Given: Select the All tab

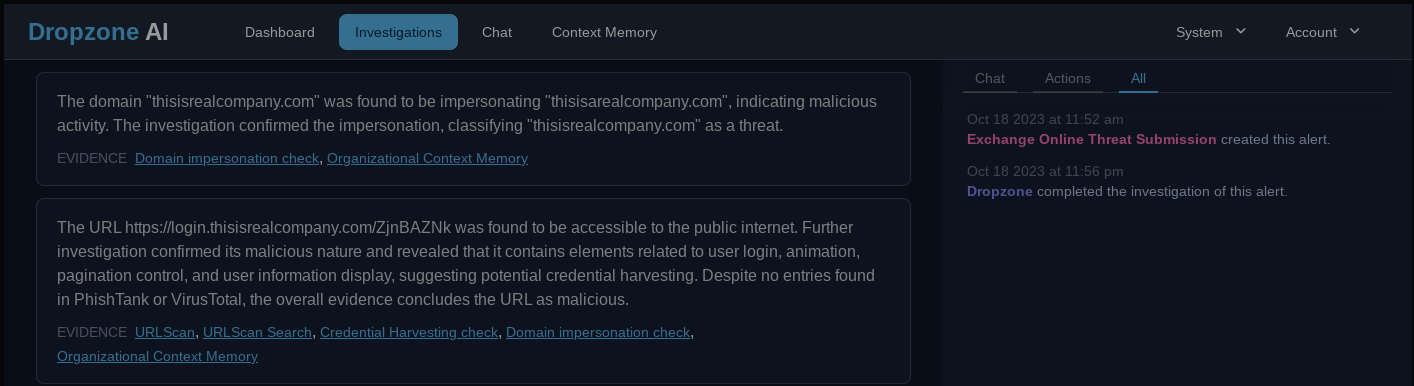Looking at the screenshot, I should (x=1138, y=78).
